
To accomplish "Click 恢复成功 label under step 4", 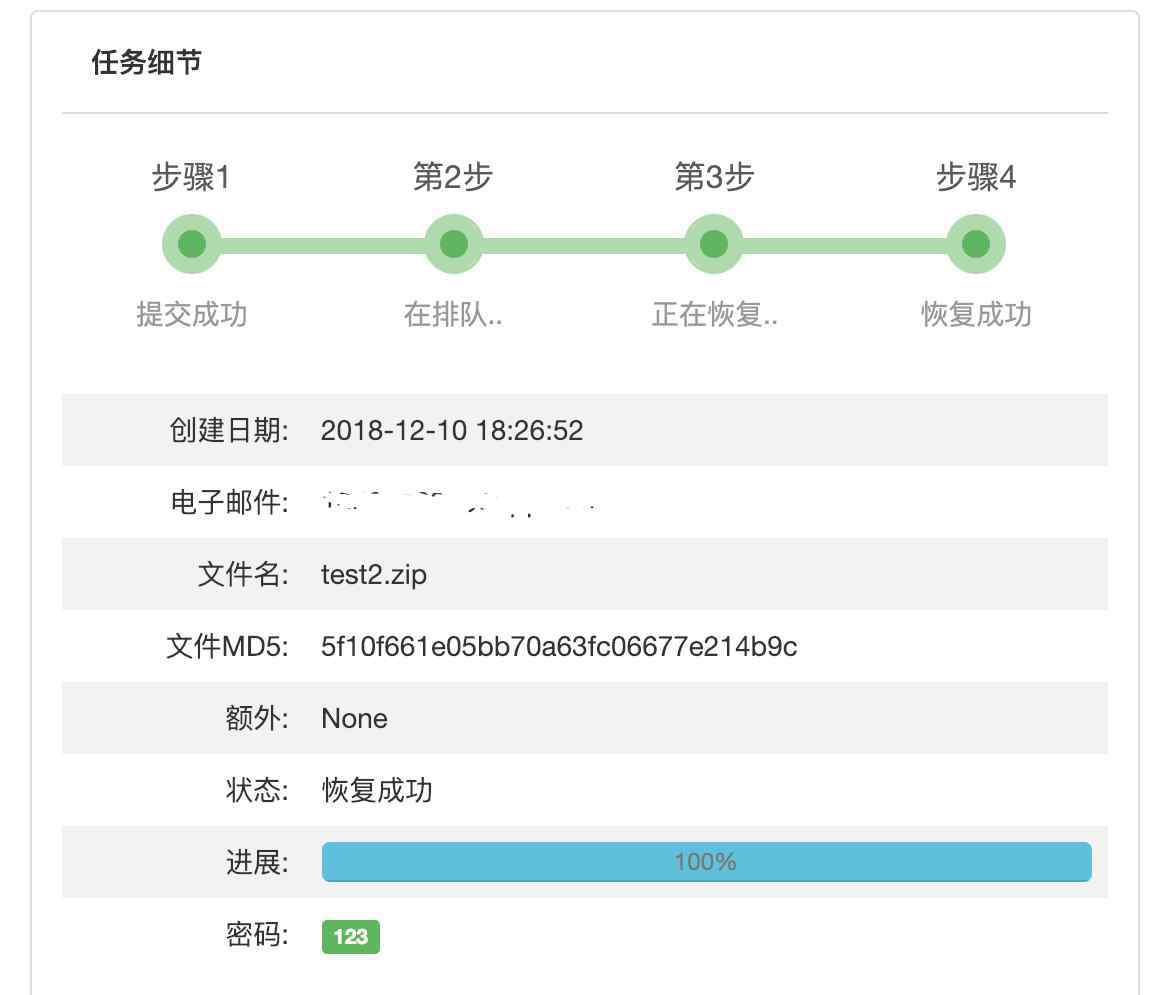I will 976,315.
